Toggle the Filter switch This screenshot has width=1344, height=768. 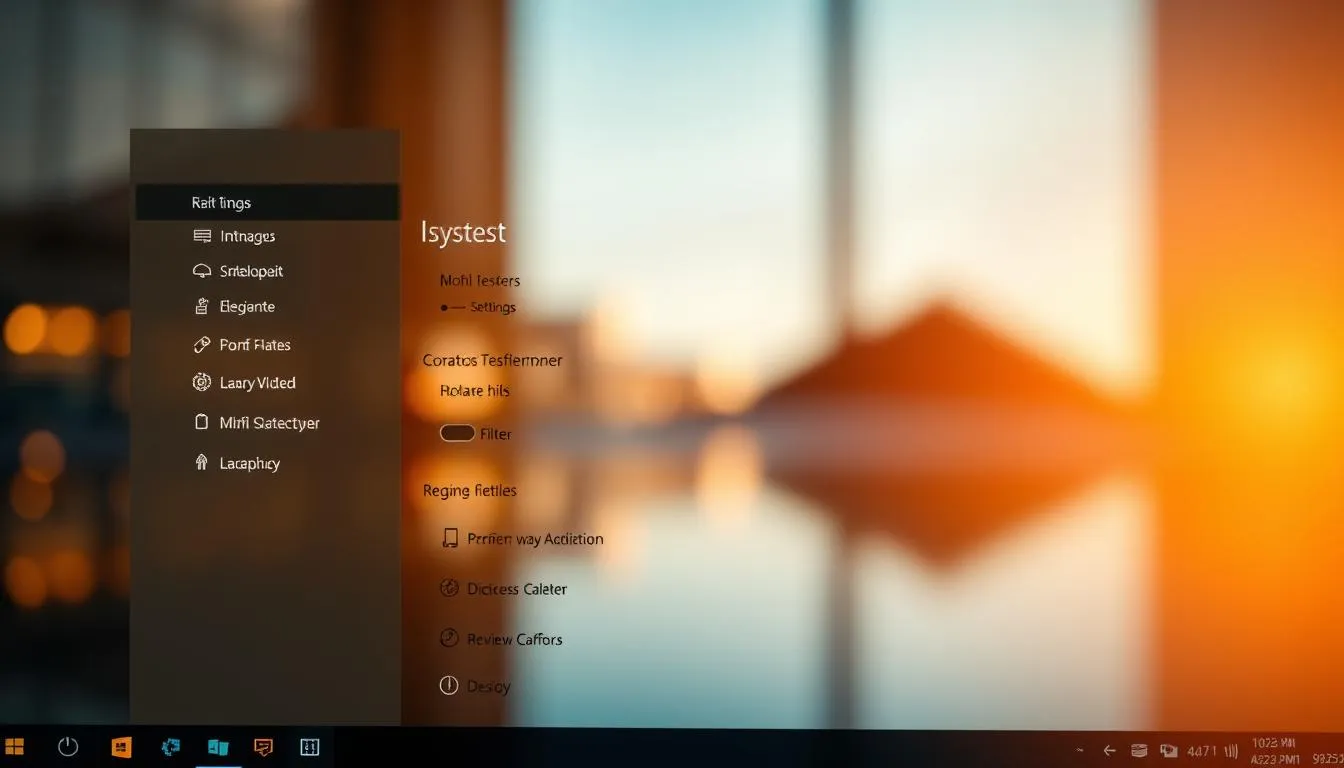click(457, 433)
